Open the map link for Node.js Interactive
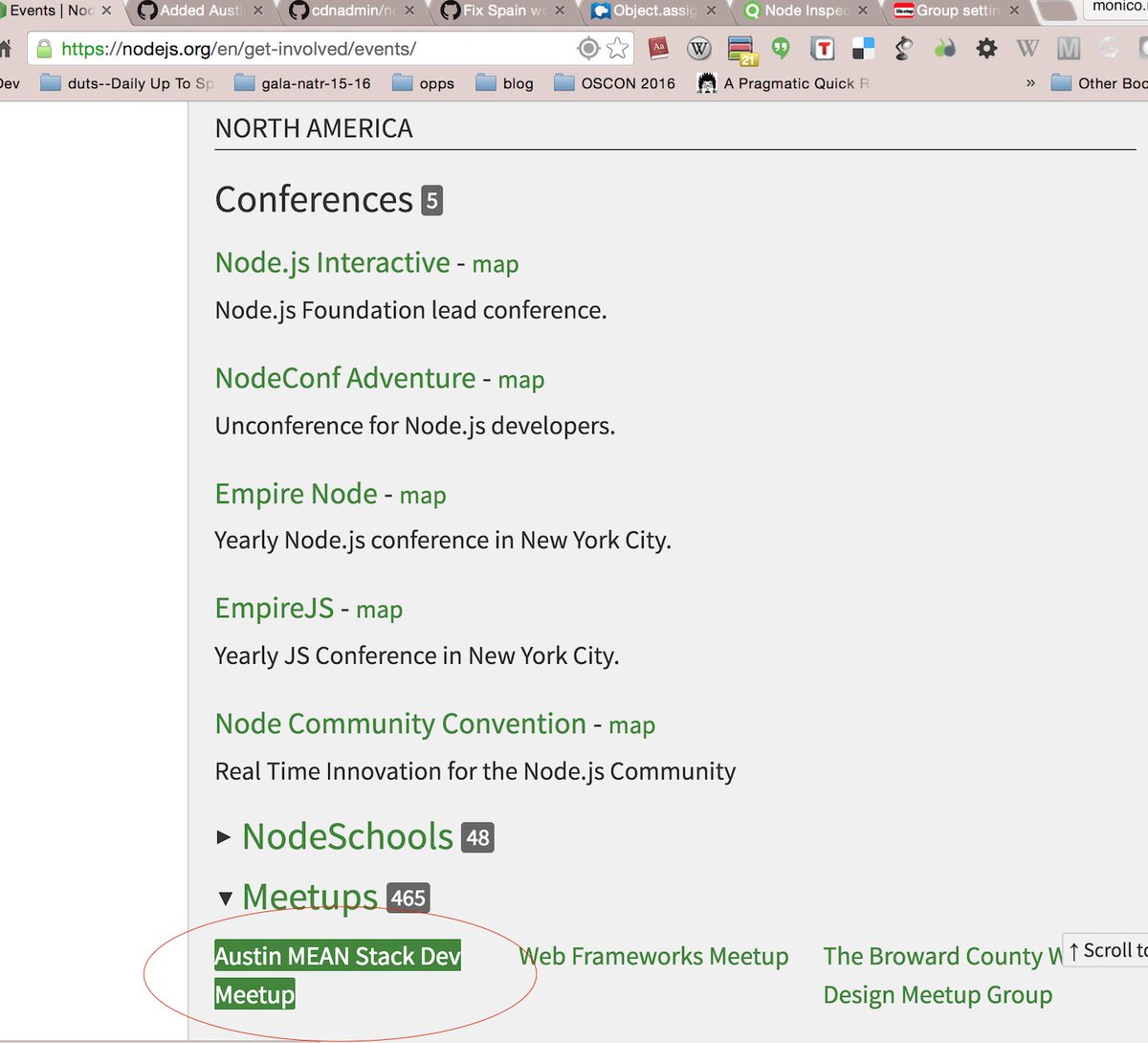 point(496,264)
